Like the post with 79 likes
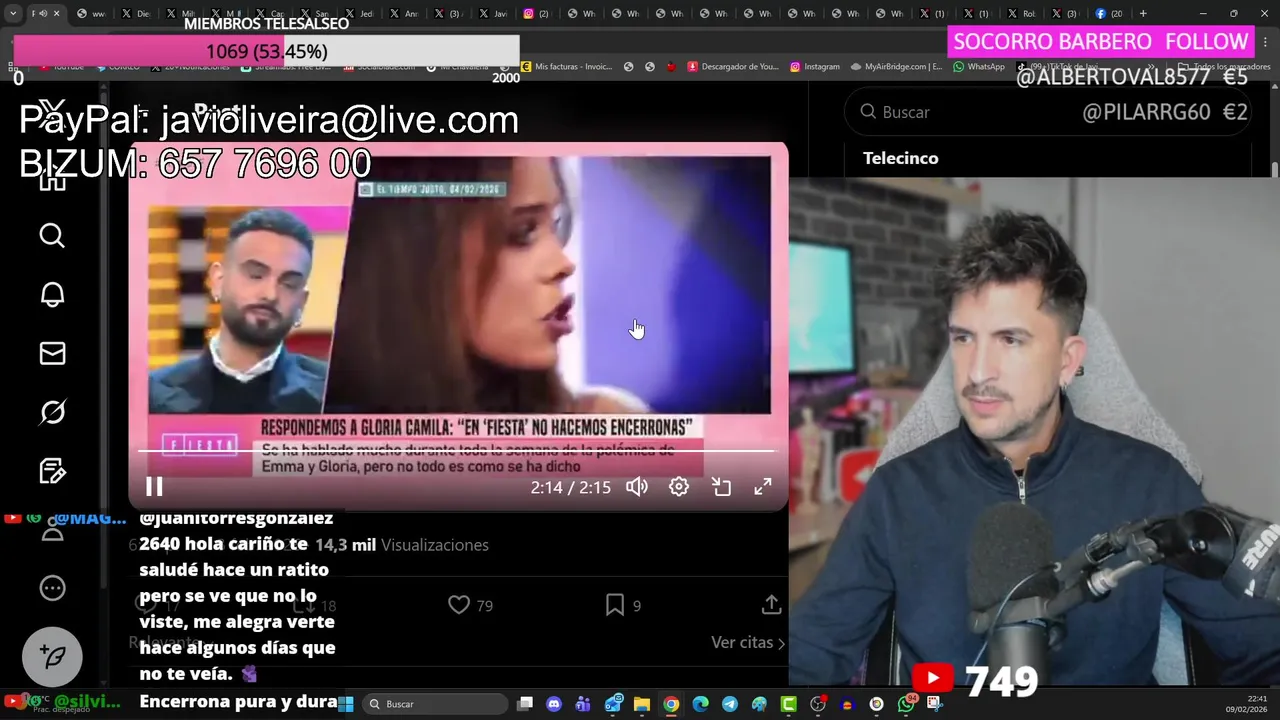This screenshot has width=1280, height=720. pos(470,605)
